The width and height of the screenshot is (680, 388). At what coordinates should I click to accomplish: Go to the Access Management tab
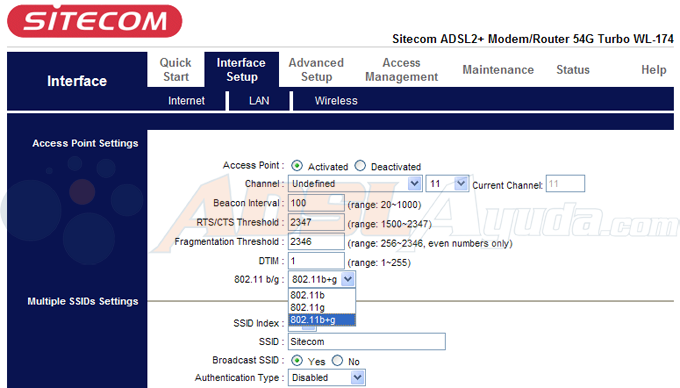pyautogui.click(x=401, y=70)
